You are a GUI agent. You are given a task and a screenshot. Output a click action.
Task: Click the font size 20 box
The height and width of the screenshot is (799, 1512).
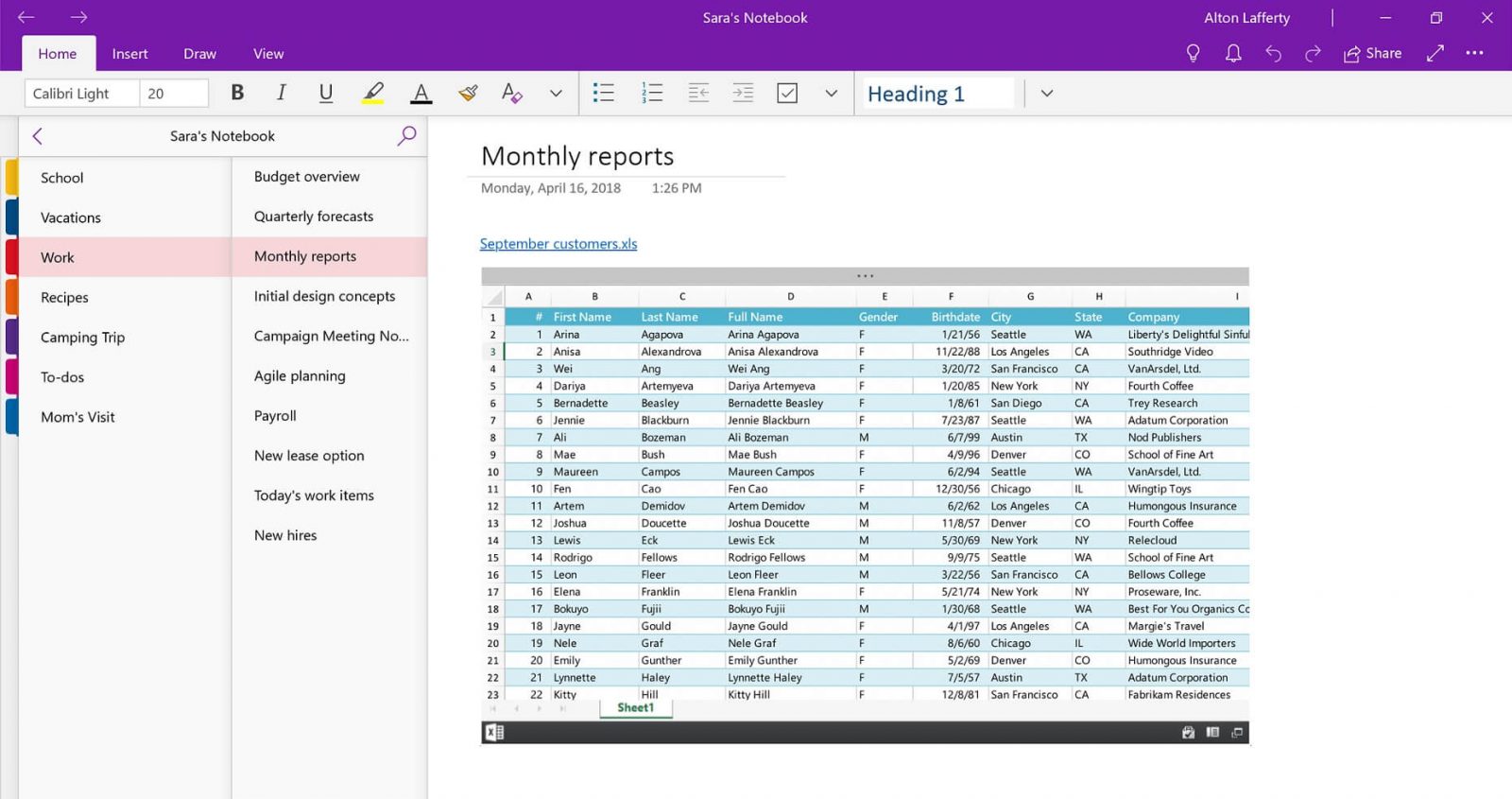click(x=174, y=94)
